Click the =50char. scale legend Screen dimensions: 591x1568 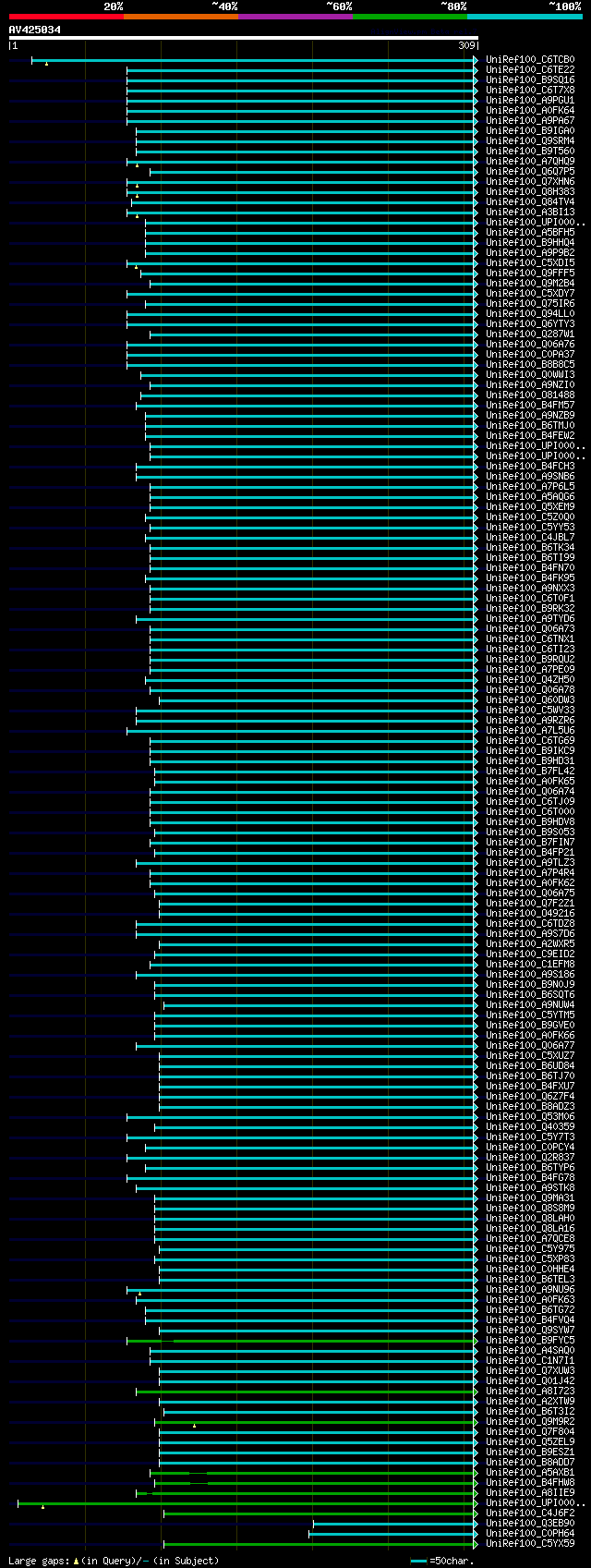point(442,1561)
